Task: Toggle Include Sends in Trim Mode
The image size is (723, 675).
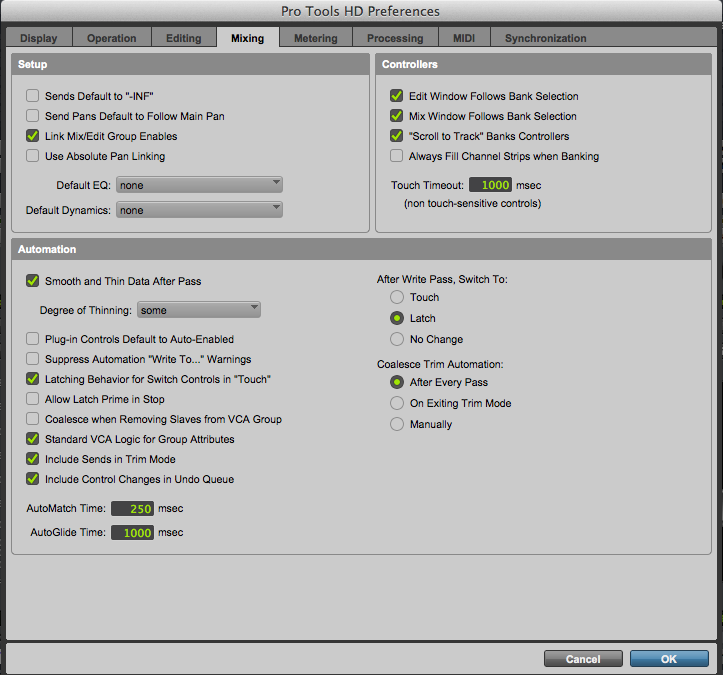Action: tap(33, 459)
